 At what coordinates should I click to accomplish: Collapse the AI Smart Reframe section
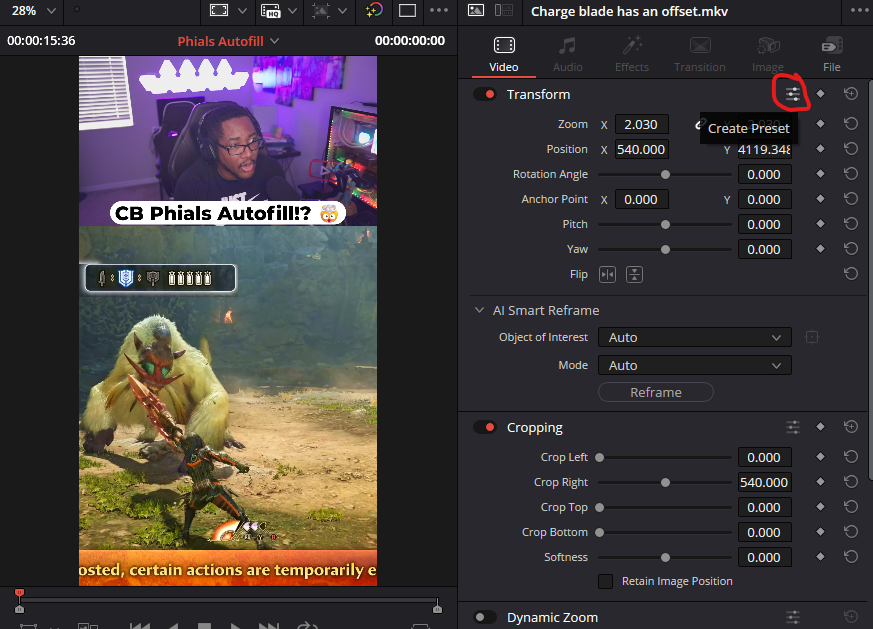pyautogui.click(x=479, y=310)
